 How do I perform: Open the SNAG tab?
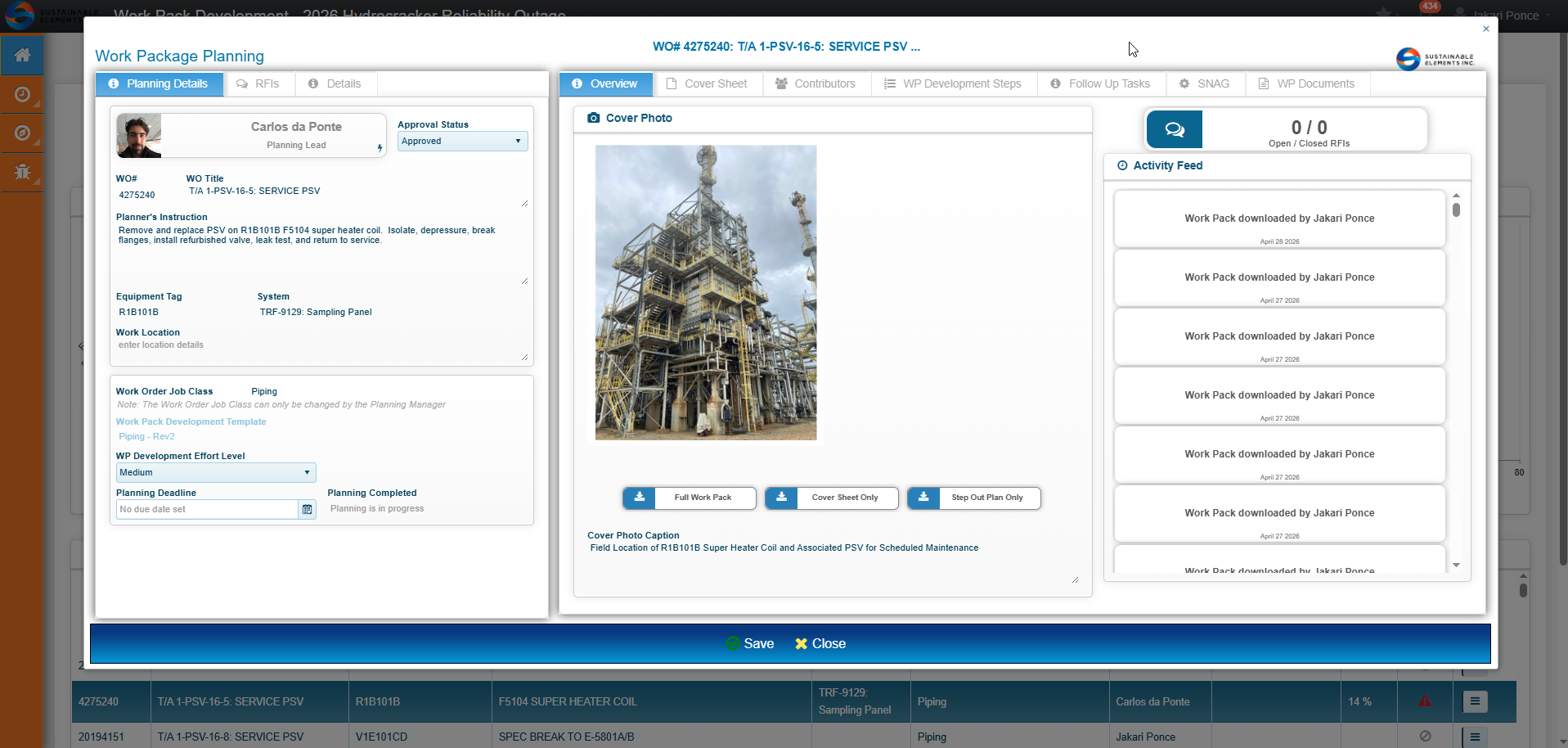click(1205, 83)
